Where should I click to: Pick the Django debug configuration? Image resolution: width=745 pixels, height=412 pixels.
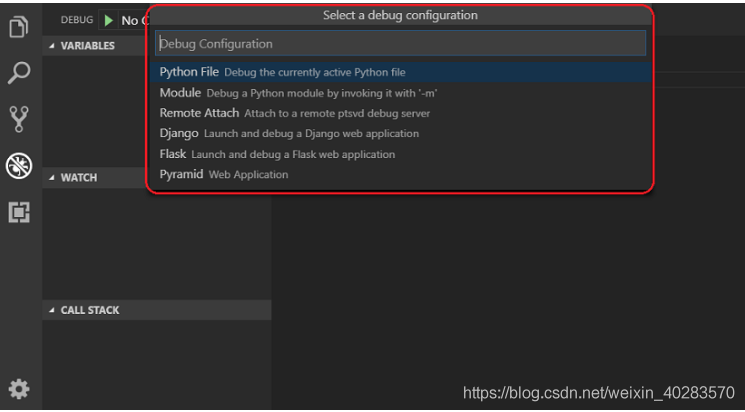pyautogui.click(x=179, y=133)
